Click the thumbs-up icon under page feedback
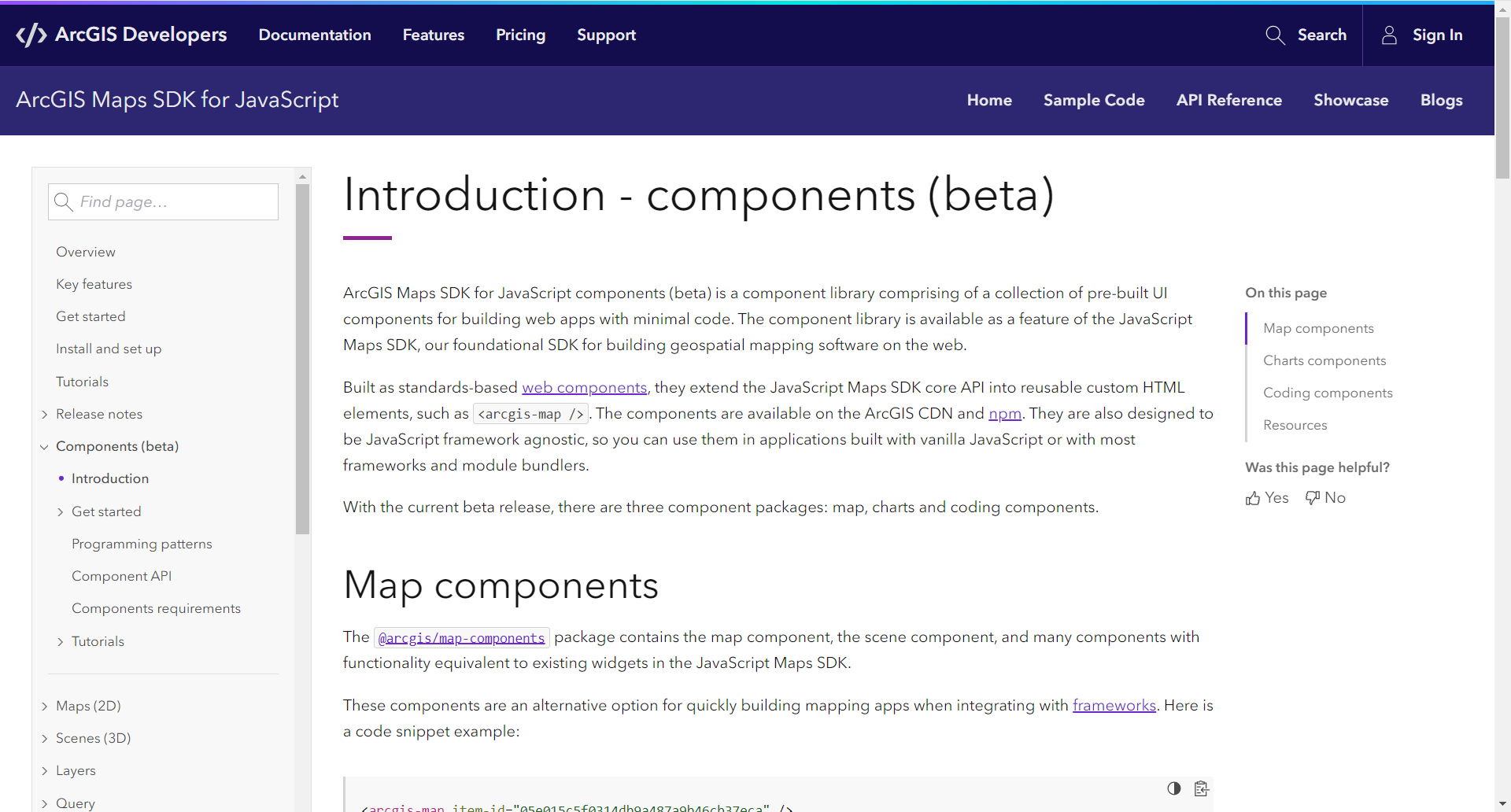The height and width of the screenshot is (812, 1511). coord(1253,497)
